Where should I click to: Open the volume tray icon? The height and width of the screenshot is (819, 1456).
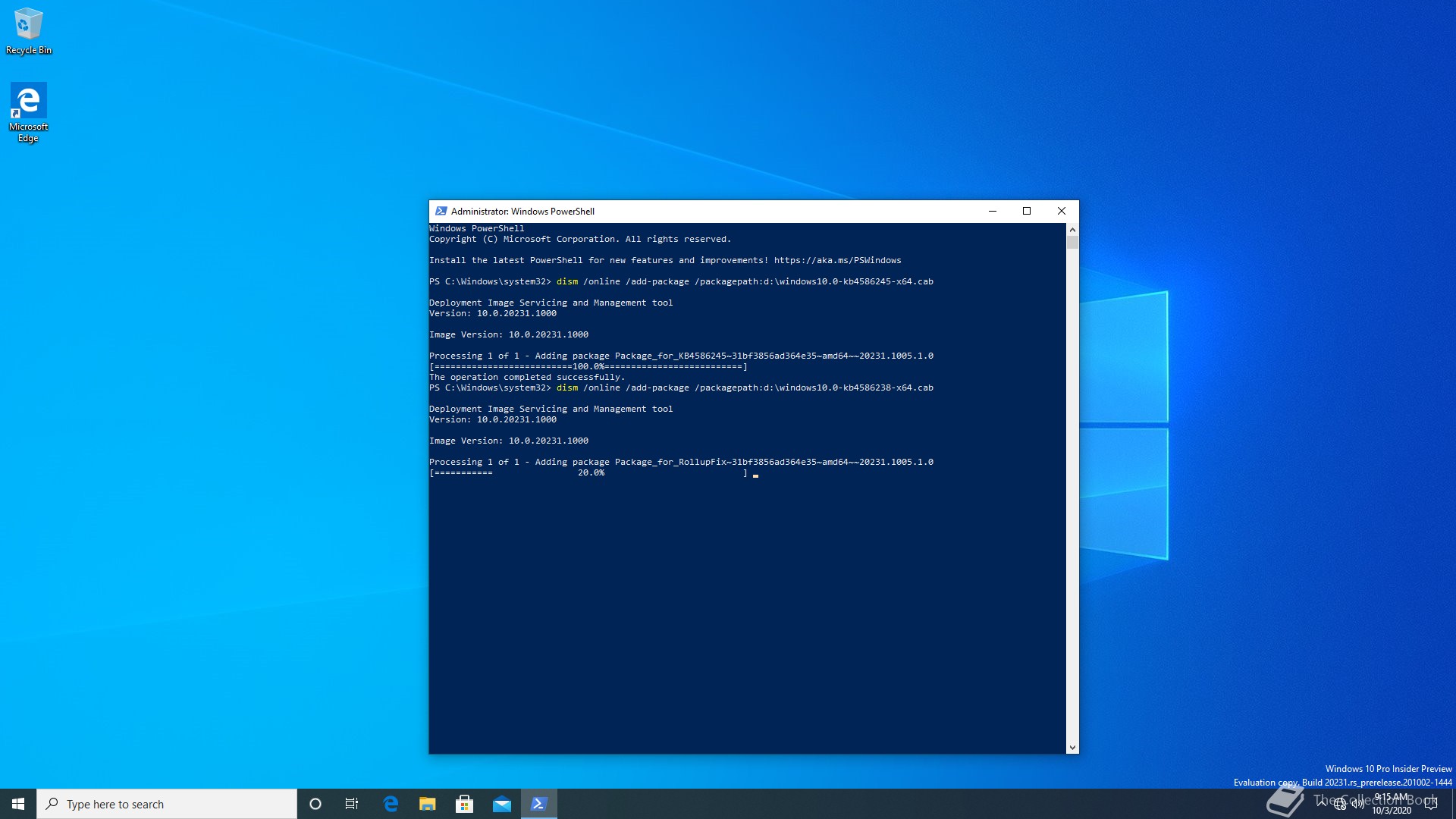point(1357,804)
